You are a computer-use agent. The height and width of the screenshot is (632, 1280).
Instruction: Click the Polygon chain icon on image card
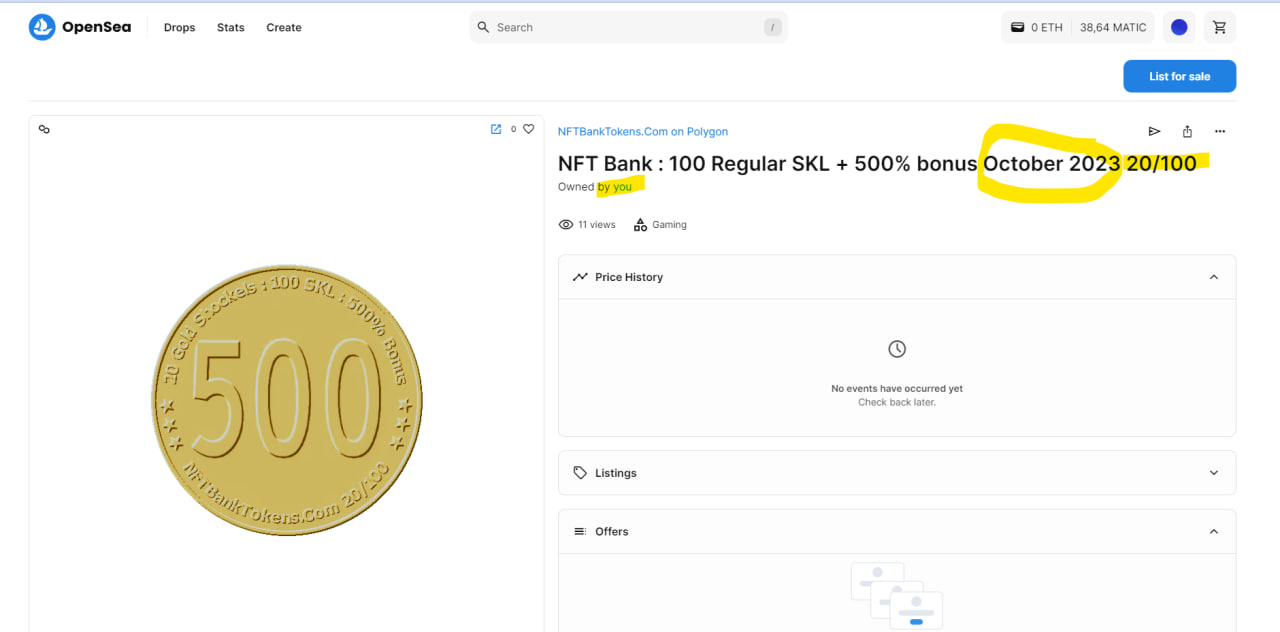[x=44, y=129]
